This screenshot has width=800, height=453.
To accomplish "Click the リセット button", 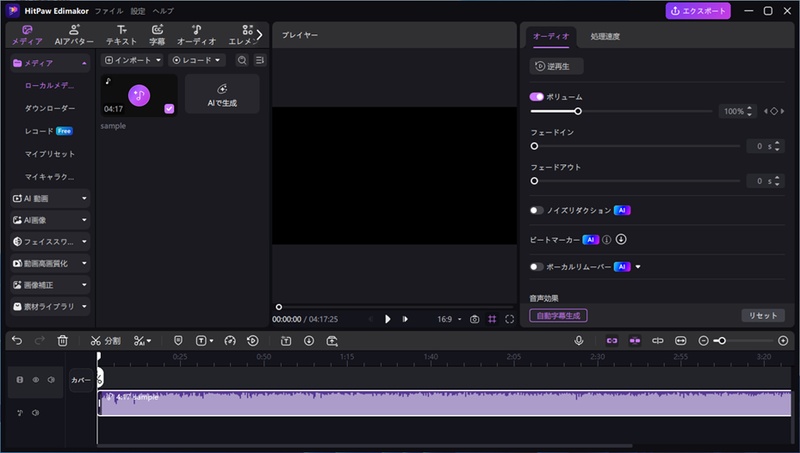I will 763,316.
